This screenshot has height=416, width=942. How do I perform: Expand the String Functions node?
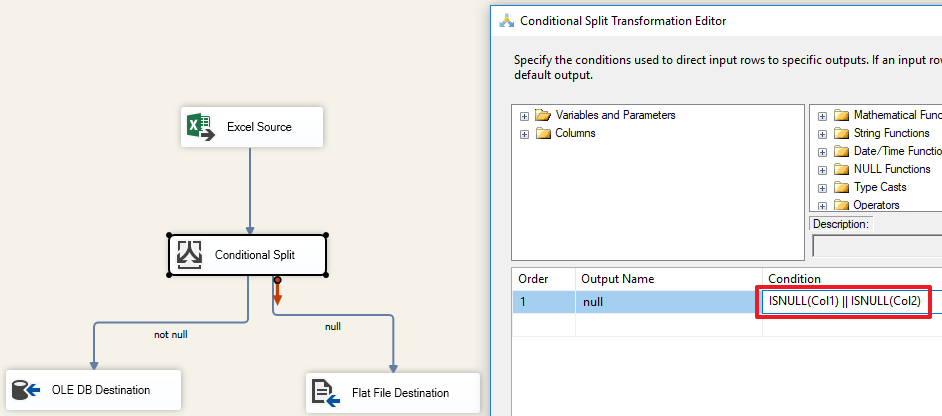[822, 134]
